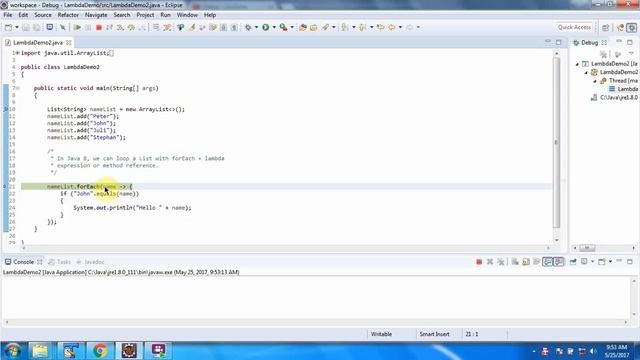Select the C:\Java\jre1.8.0 process entry
The height and width of the screenshot is (360, 640).
pyautogui.click(x=615, y=98)
